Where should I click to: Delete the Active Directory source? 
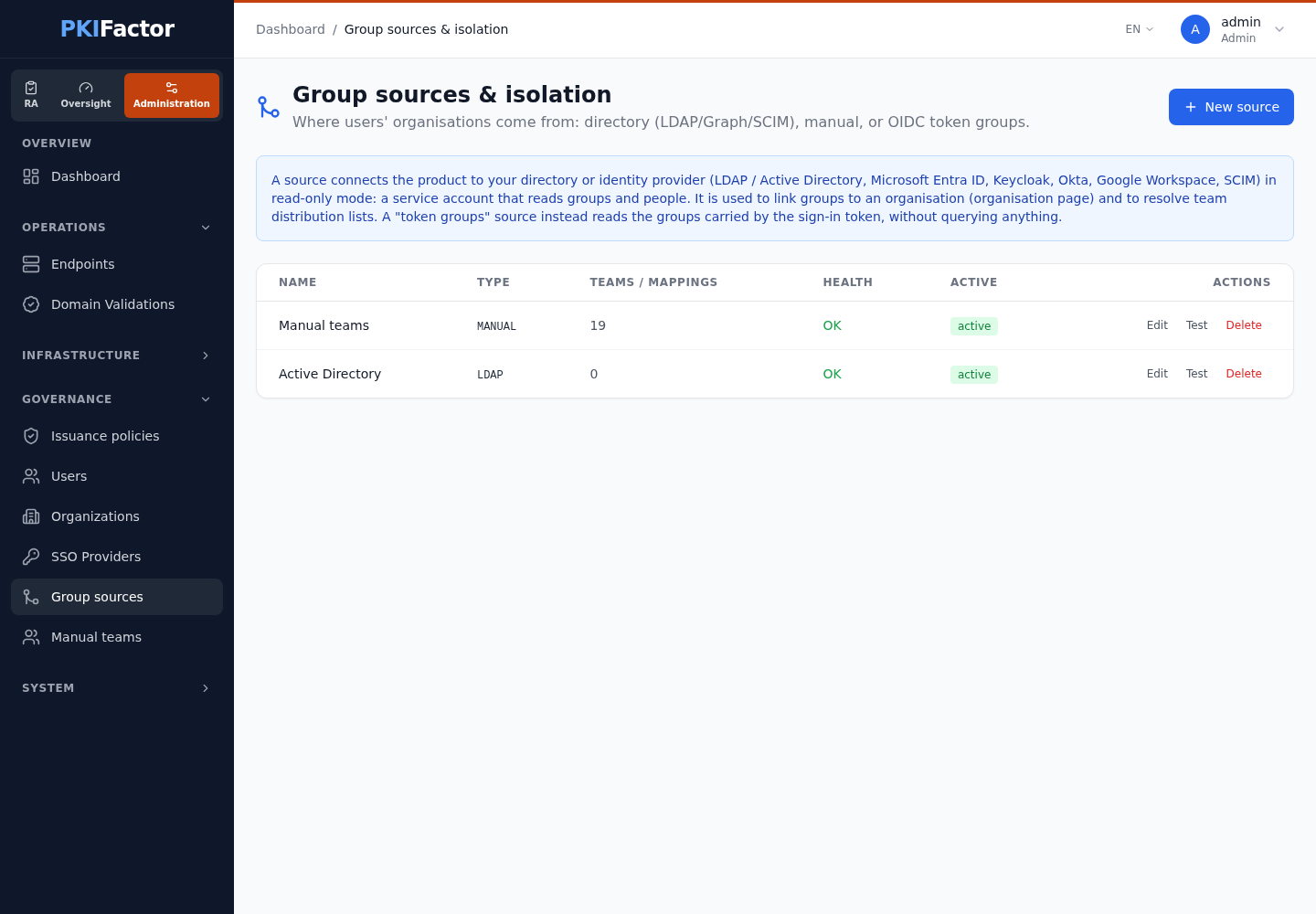(1244, 374)
